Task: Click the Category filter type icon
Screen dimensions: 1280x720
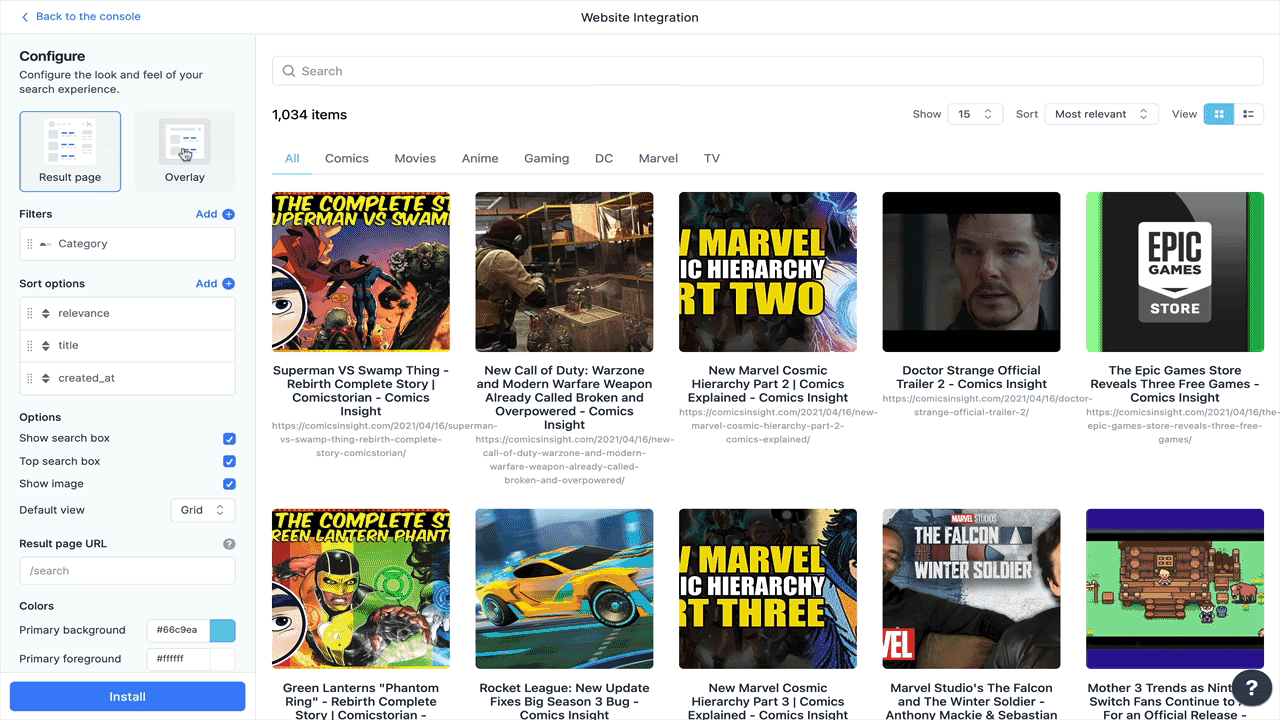Action: coord(46,244)
